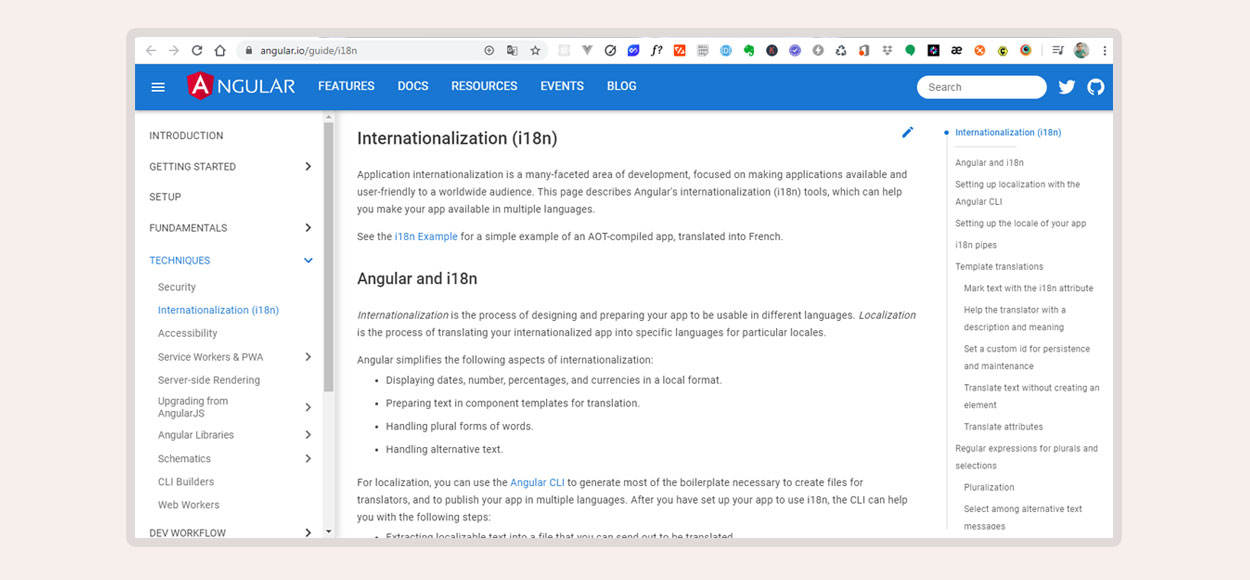Expand Angular Libraries
The height and width of the screenshot is (580, 1250).
[308, 435]
